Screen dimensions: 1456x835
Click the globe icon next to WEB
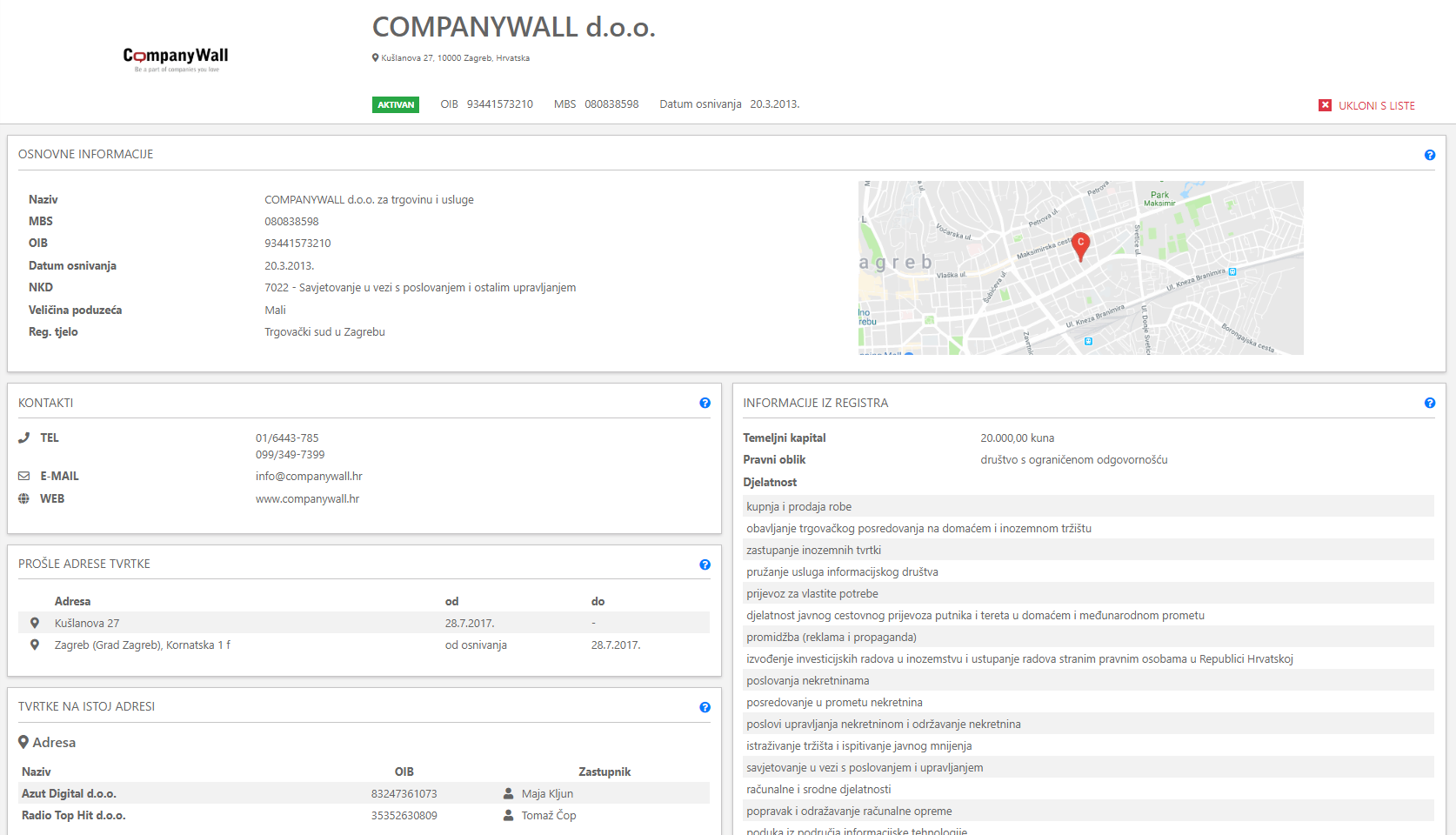24,498
